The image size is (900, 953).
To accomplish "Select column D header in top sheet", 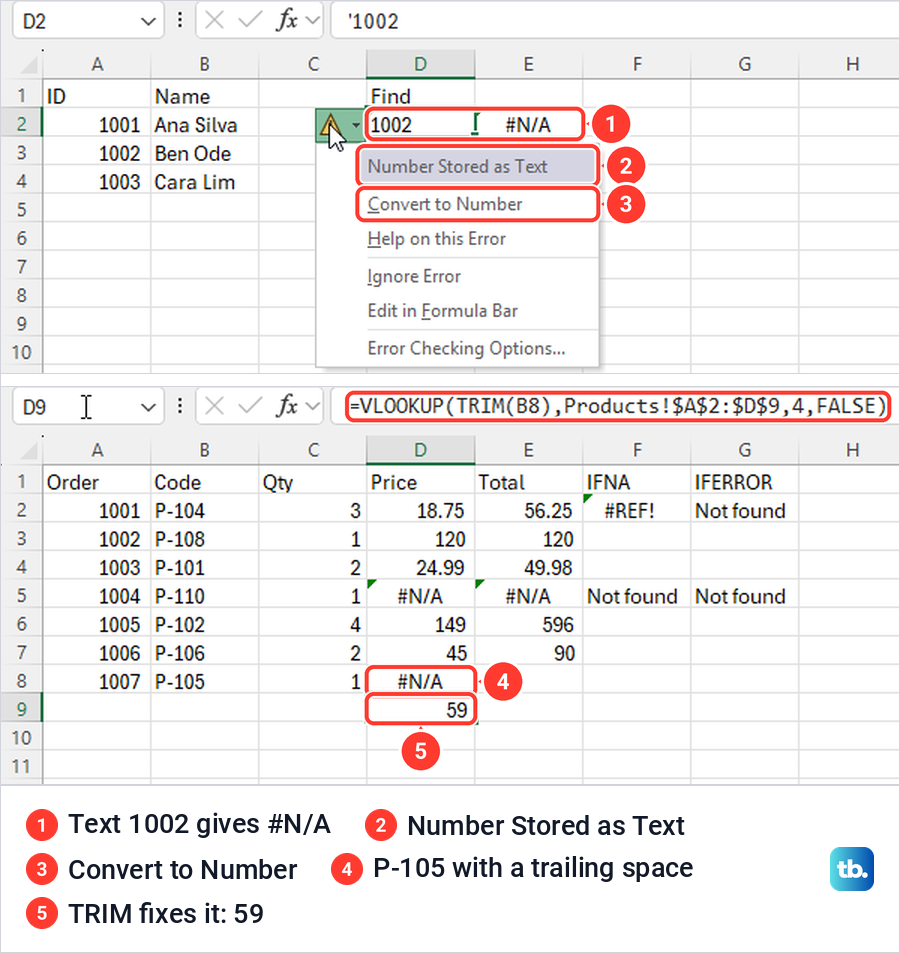I will [421, 64].
